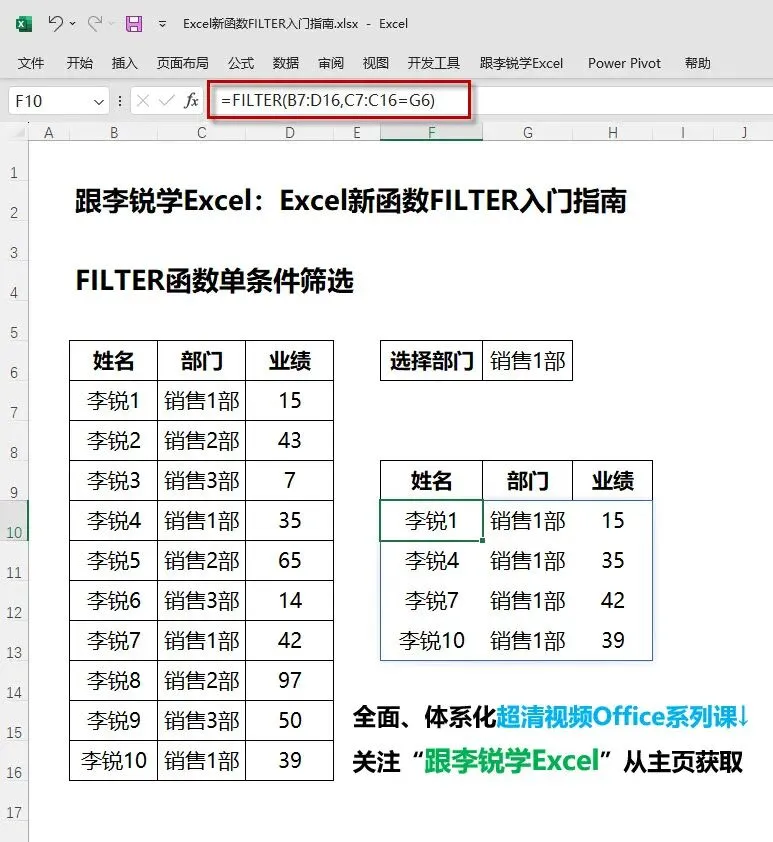Click the title text 跟李锐学Excel：Excel新函数FILTER入门指南

[x=351, y=201]
